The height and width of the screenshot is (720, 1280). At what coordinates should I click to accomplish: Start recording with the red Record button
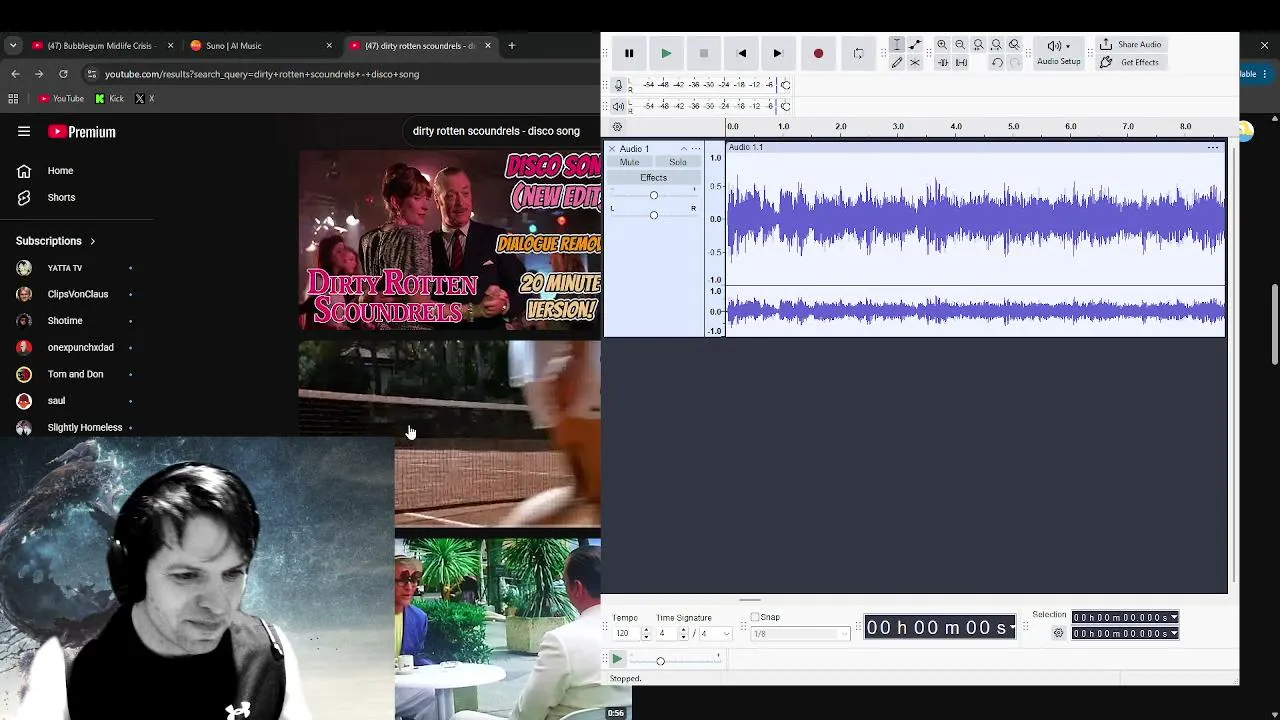point(818,54)
